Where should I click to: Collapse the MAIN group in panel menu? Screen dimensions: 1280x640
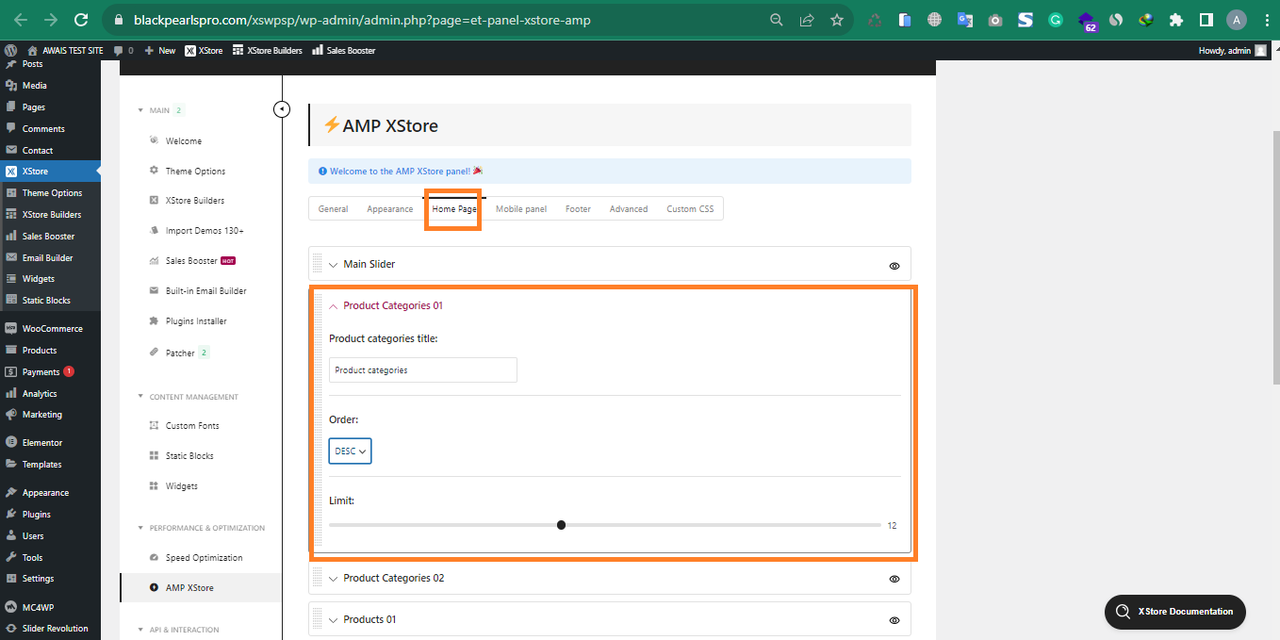tap(141, 110)
